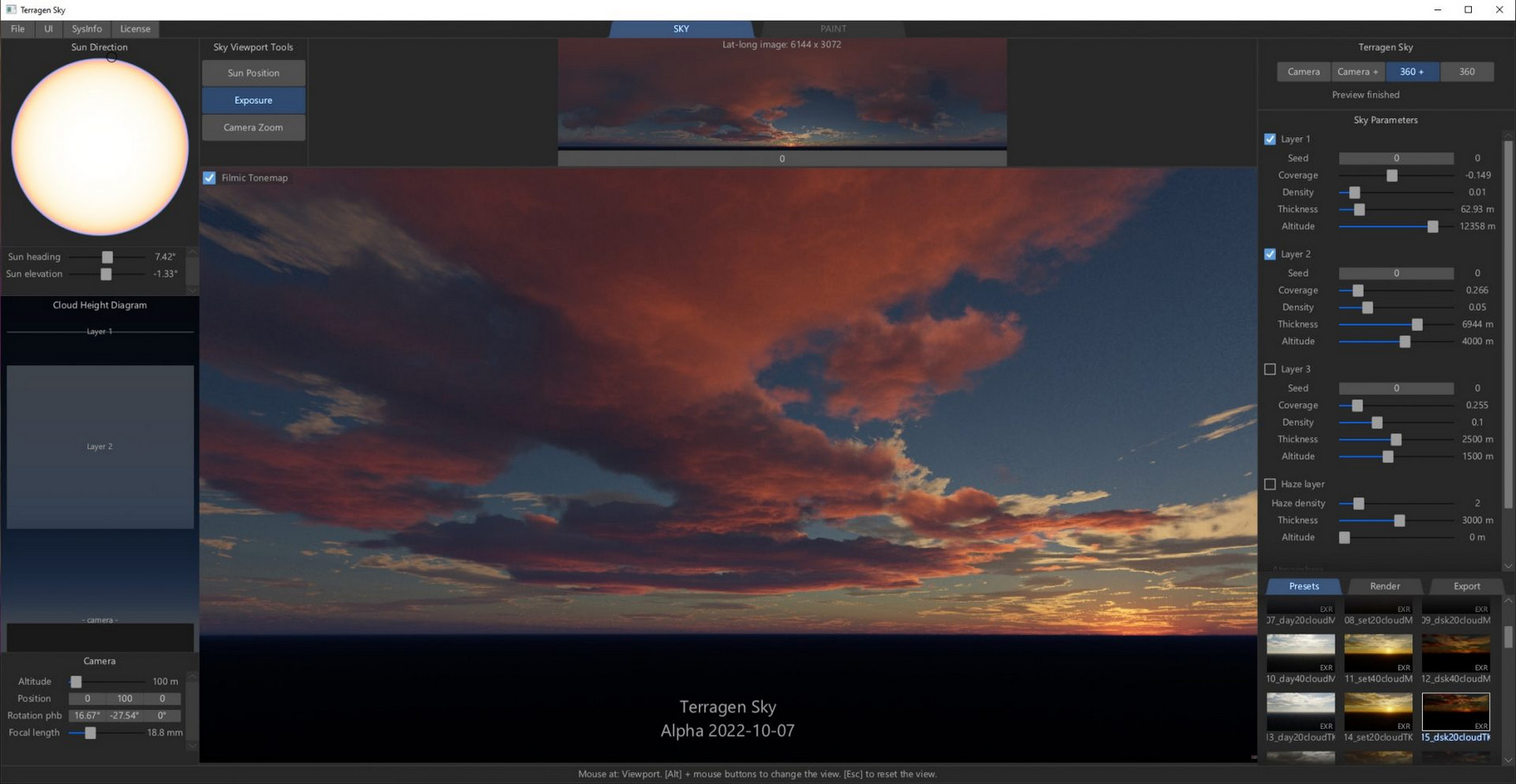This screenshot has height=784, width=1516.
Task: Click the Layer 1 Seed input field
Action: 1396,158
